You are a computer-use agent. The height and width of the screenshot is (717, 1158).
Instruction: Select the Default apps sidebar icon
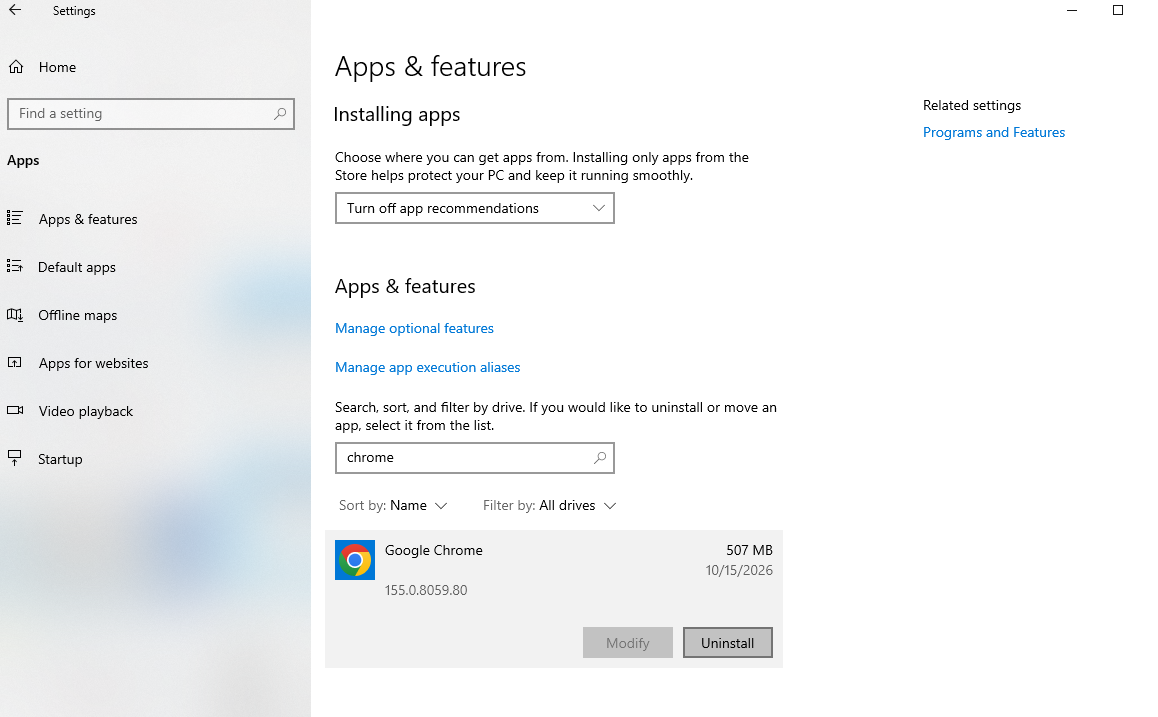click(15, 267)
